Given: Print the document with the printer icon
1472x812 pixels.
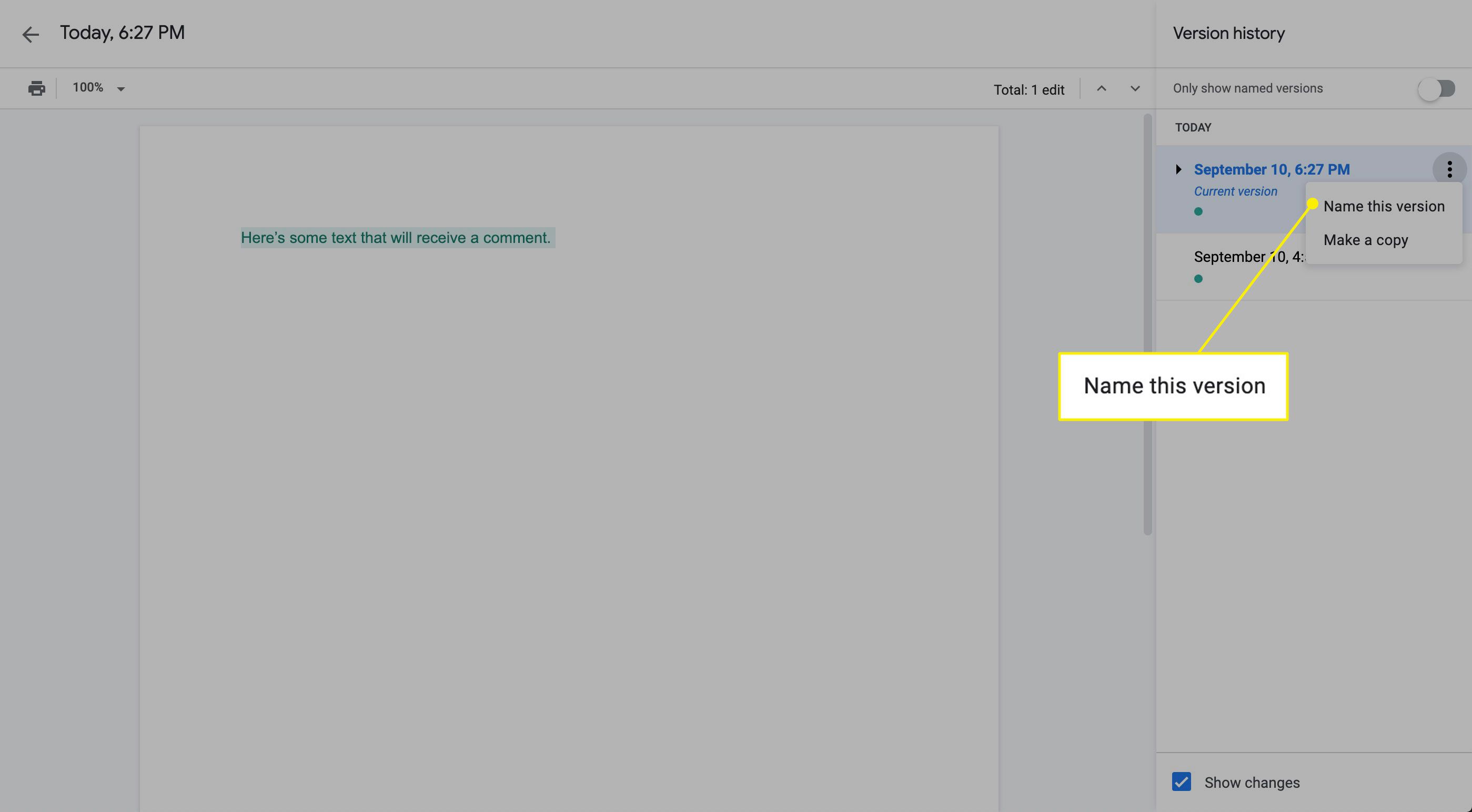Looking at the screenshot, I should (37, 88).
